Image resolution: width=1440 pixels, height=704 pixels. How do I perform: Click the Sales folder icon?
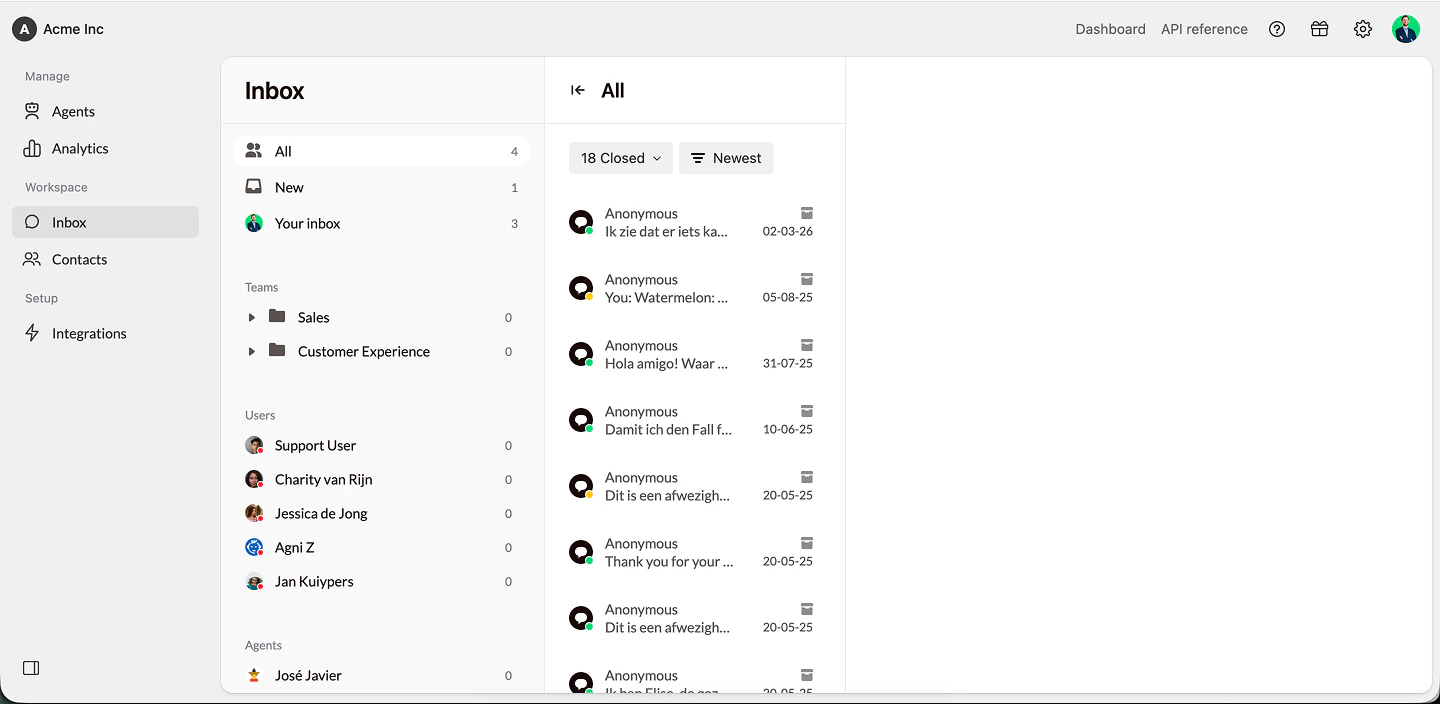(x=277, y=316)
